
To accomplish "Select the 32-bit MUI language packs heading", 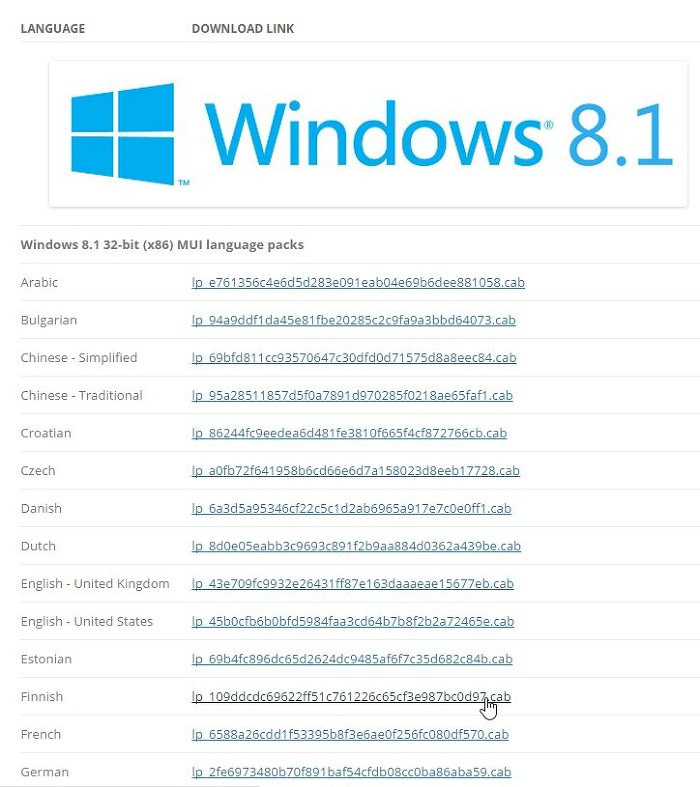I will point(162,245).
